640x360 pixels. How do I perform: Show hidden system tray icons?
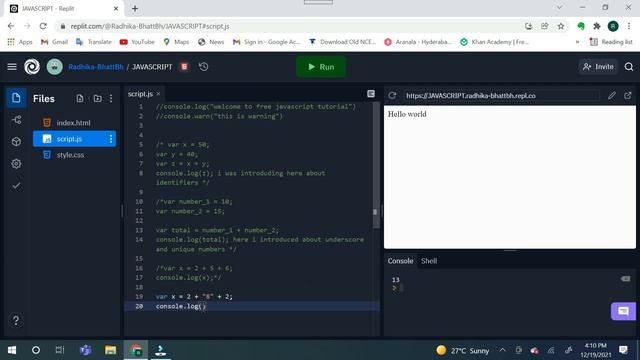[x=502, y=350]
